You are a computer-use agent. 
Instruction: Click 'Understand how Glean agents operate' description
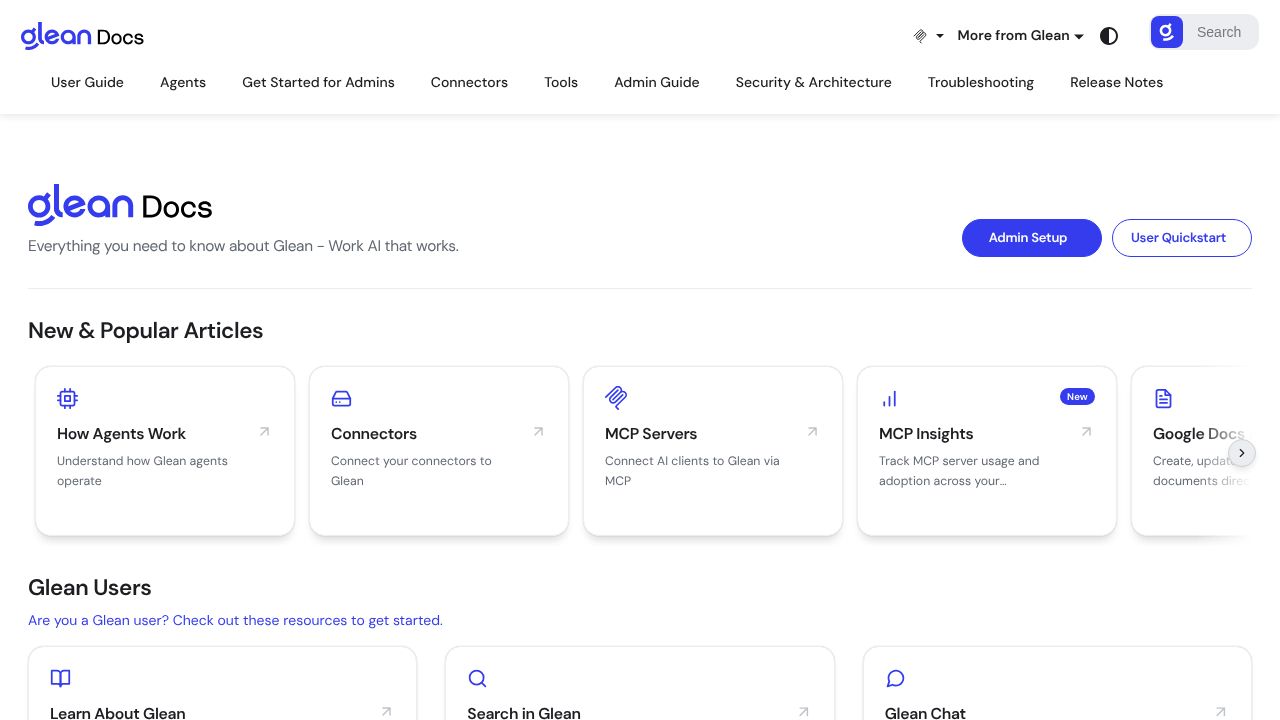pyautogui.click(x=142, y=471)
